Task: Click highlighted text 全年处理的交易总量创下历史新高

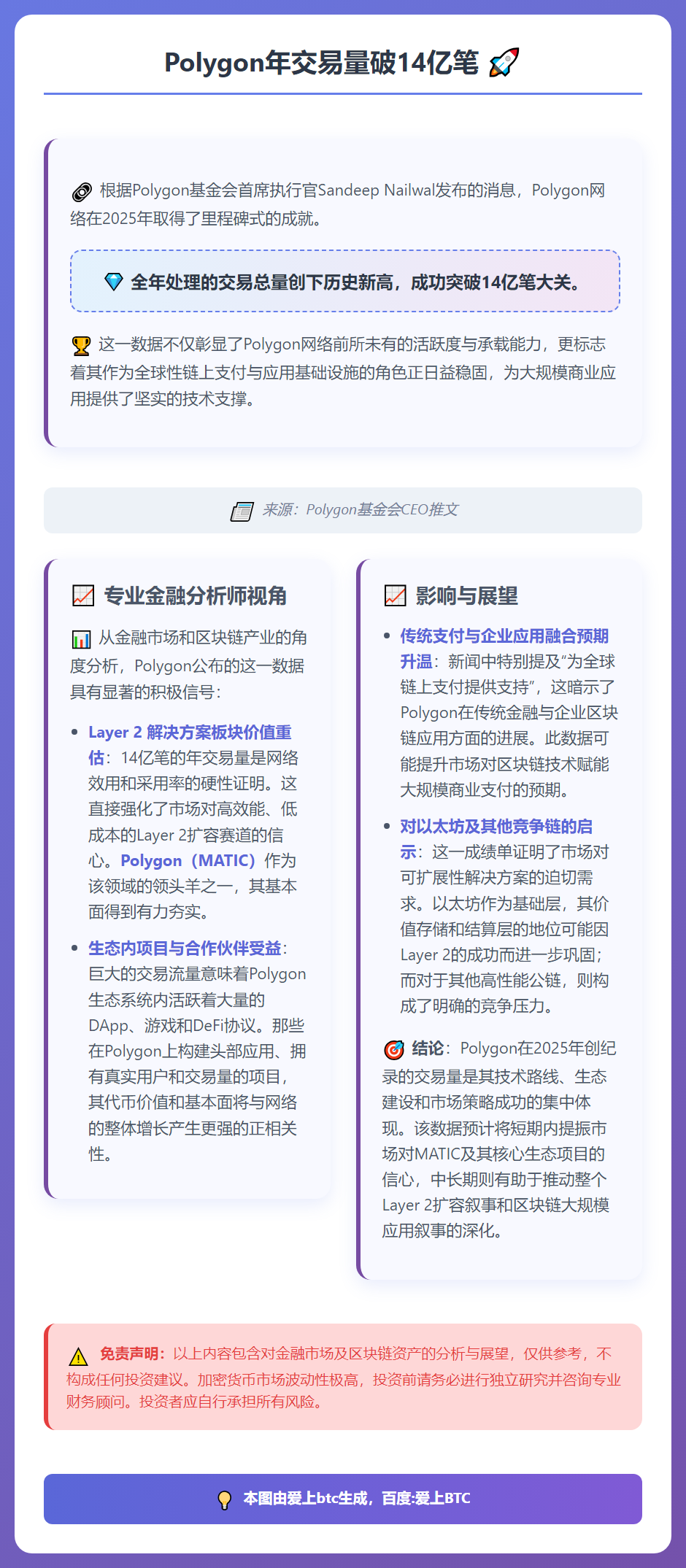Action: 262,282
